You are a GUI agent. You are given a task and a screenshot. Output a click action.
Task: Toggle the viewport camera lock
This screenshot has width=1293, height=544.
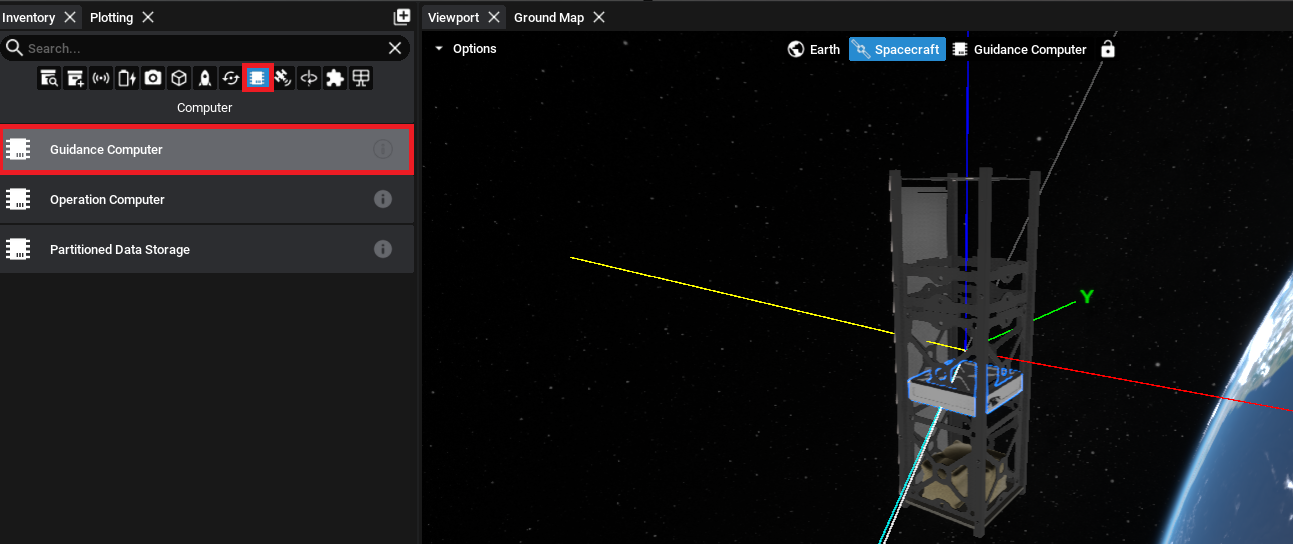click(1107, 49)
